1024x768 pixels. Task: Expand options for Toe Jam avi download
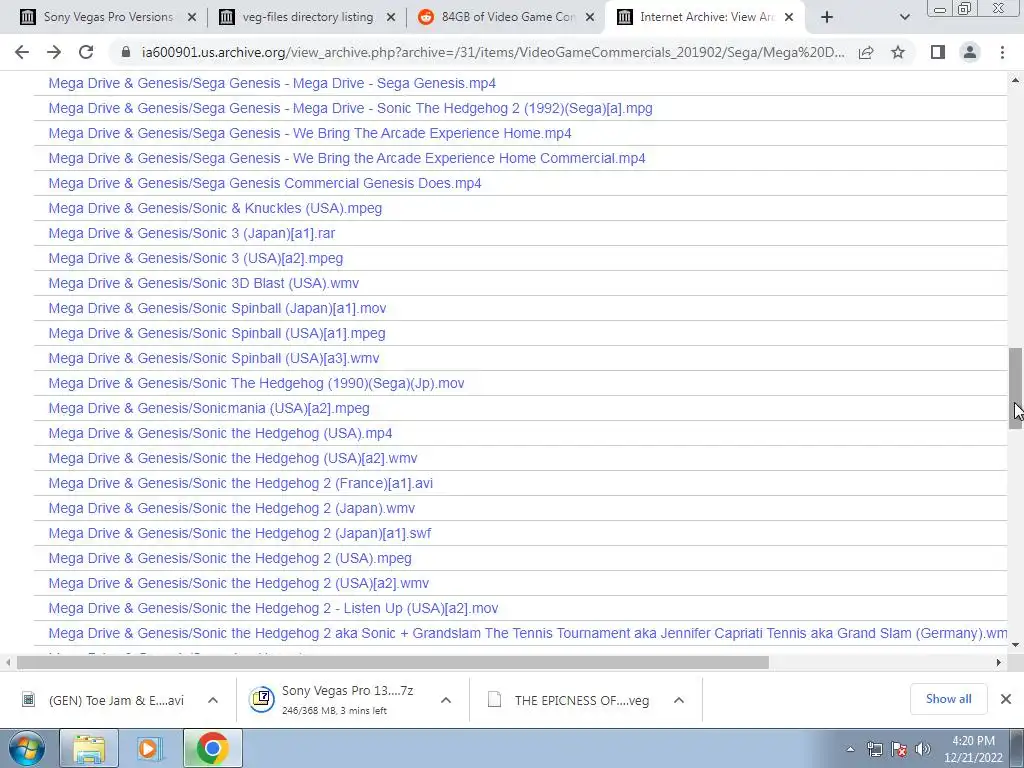(213, 700)
